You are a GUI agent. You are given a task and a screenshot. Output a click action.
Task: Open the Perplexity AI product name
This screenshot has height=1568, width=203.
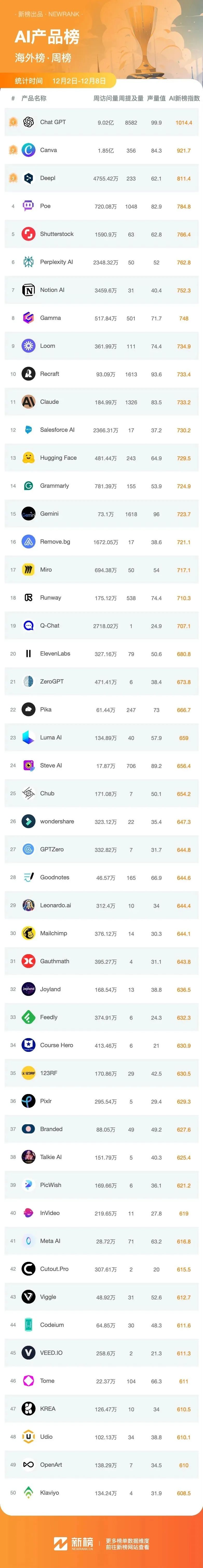(x=56, y=262)
